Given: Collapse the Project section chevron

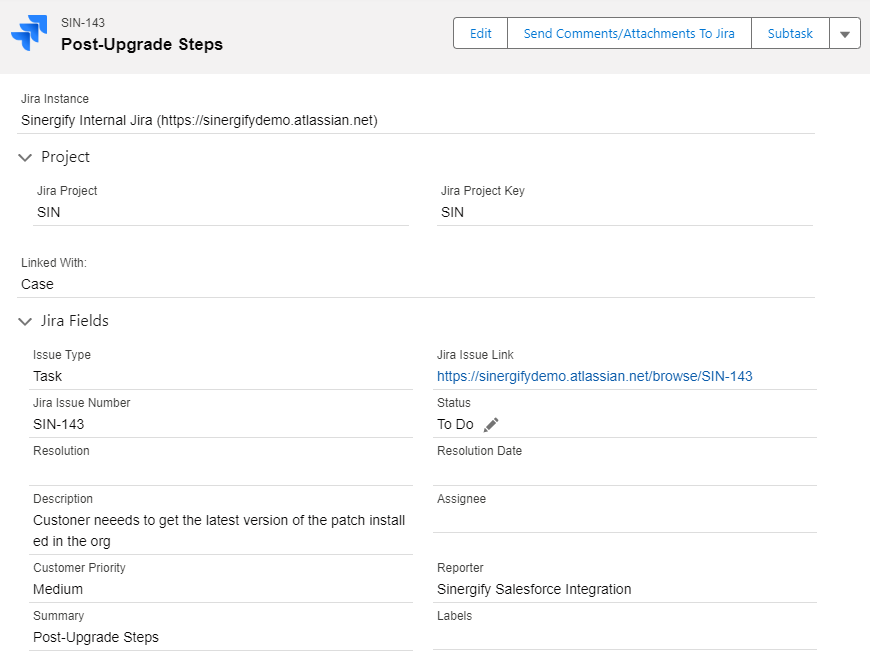Looking at the screenshot, I should pos(25,158).
